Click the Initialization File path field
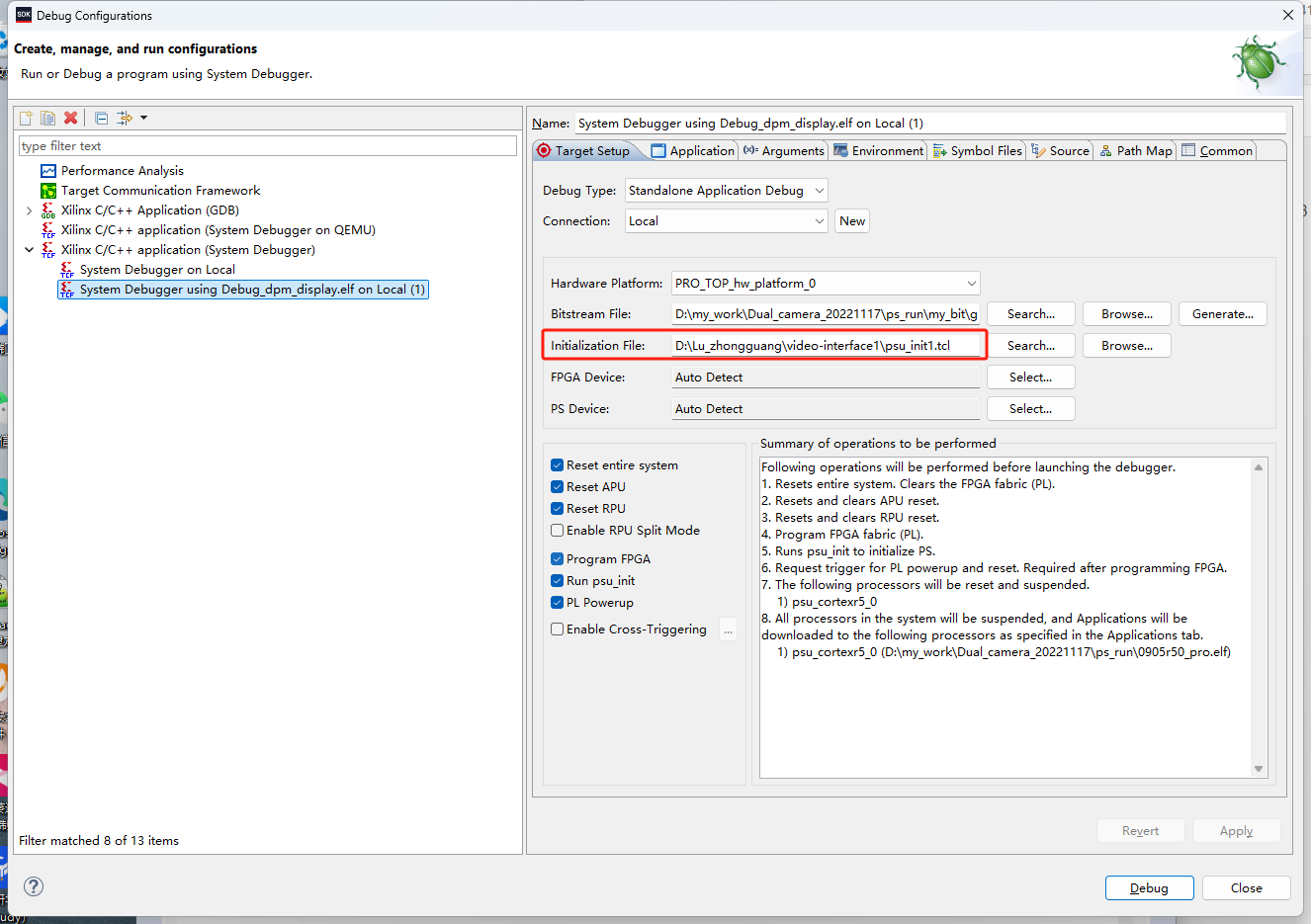Viewport: 1311px width, 924px height. 826,346
